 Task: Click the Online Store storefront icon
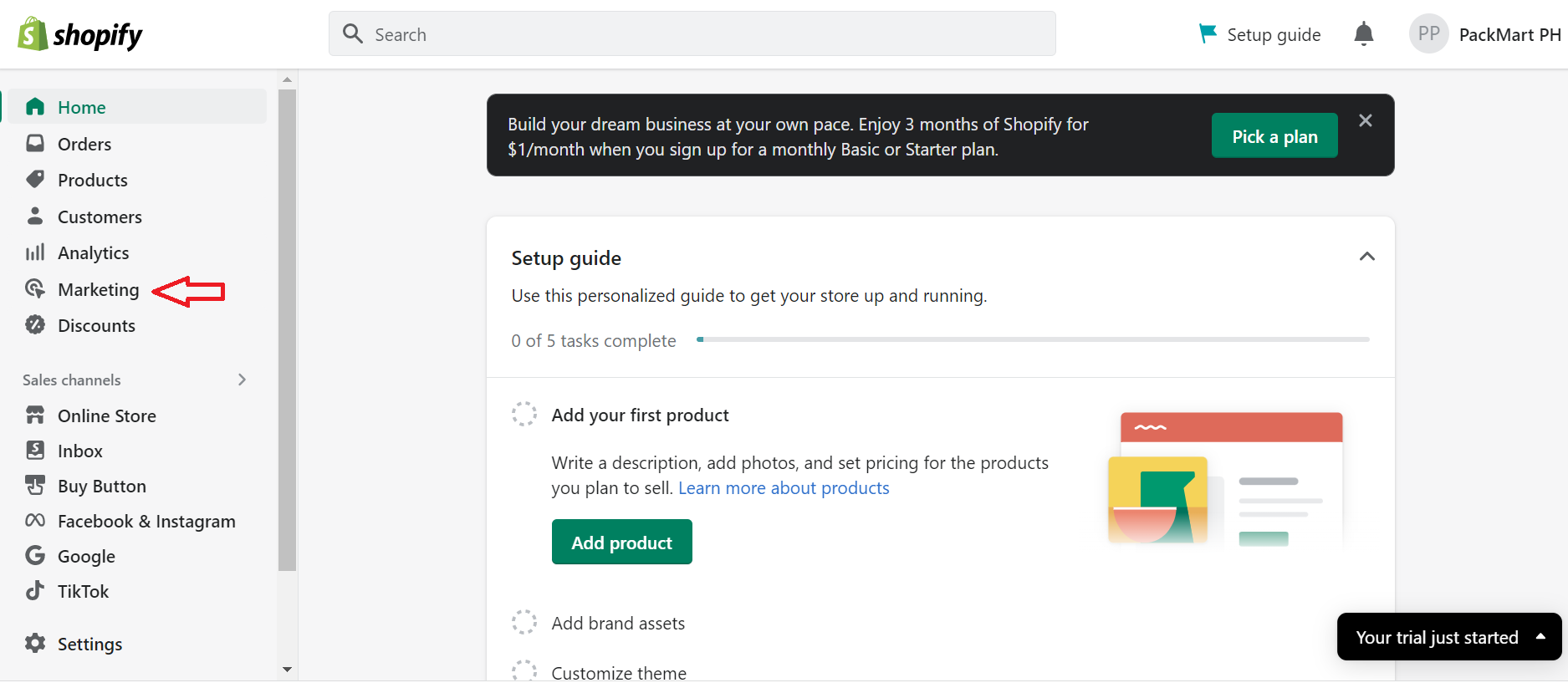click(35, 415)
